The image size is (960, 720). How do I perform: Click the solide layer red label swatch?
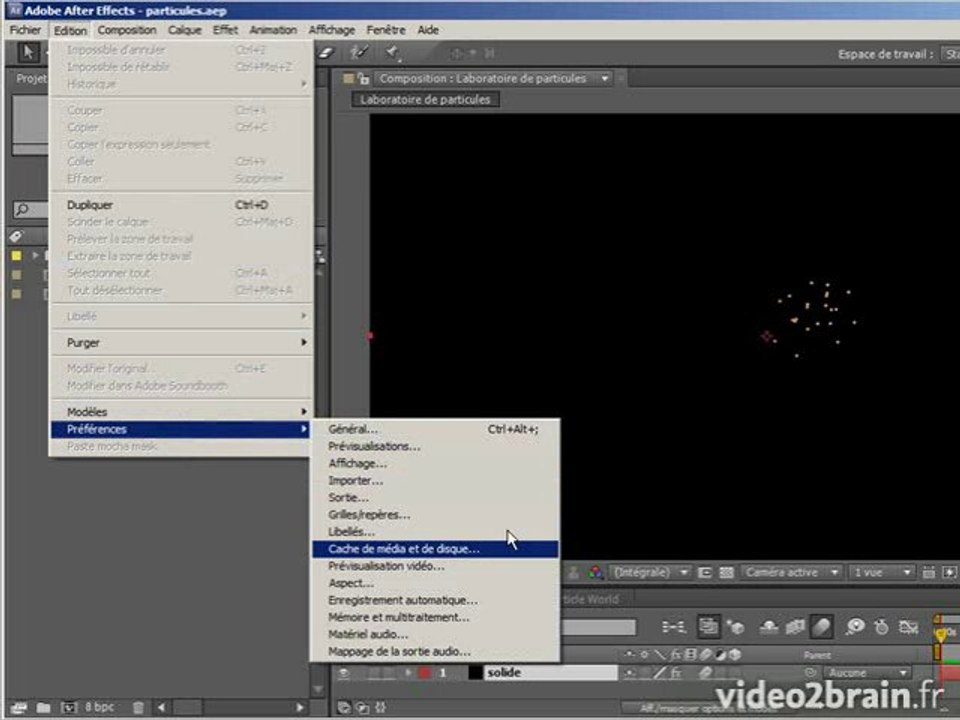pyautogui.click(x=425, y=673)
